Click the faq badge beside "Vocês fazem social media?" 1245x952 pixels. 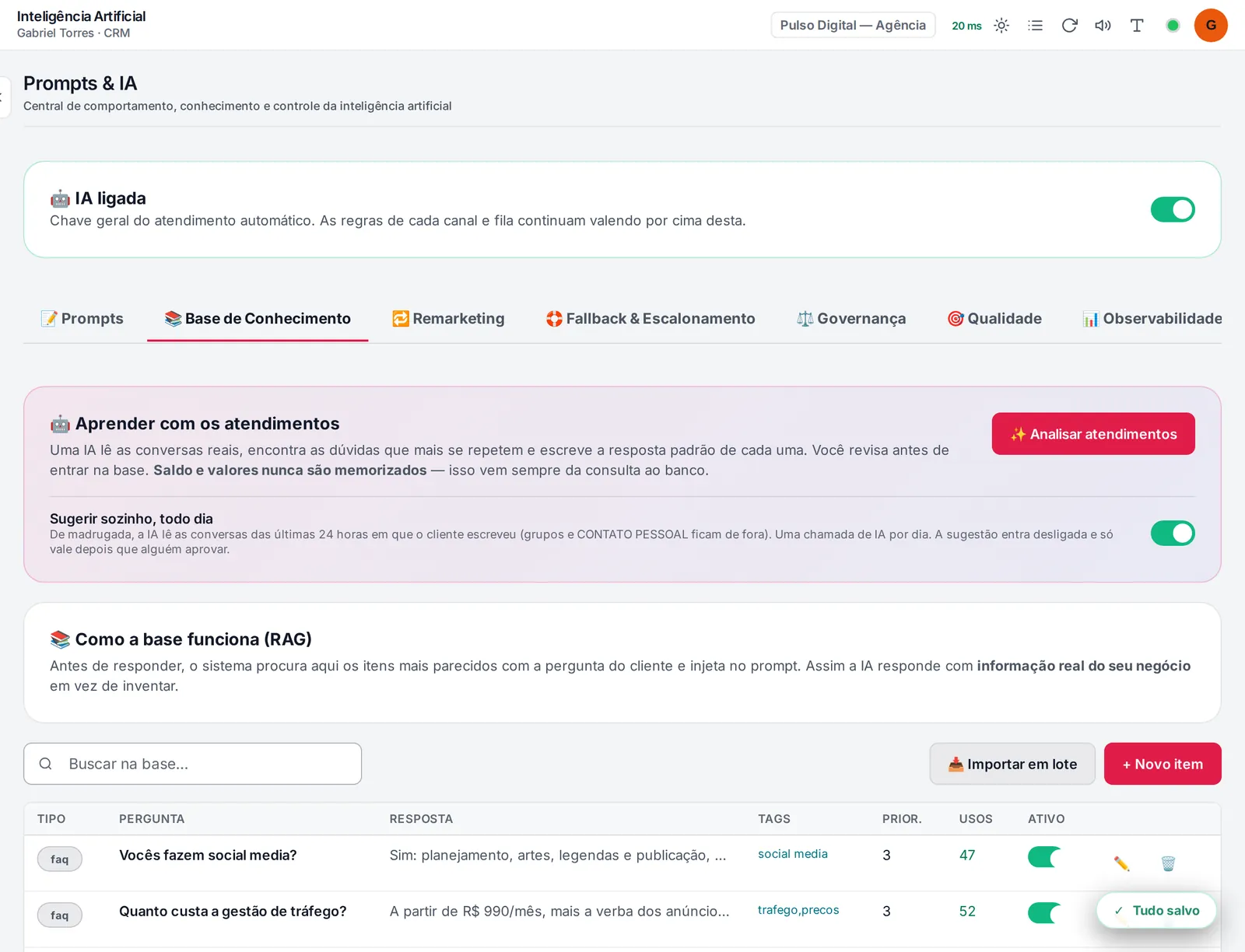coord(60,859)
